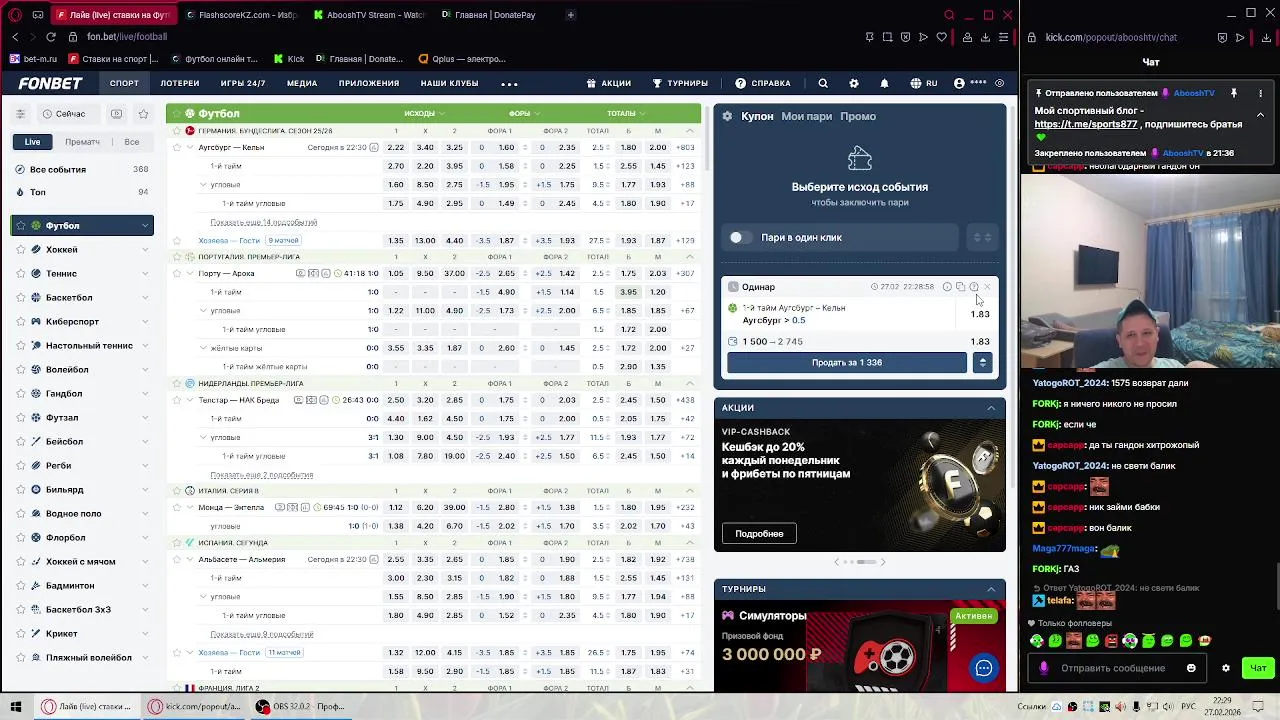Click 'Показать еще 14 подсобытий' link
Screen dimensions: 1280x720
coord(263,222)
